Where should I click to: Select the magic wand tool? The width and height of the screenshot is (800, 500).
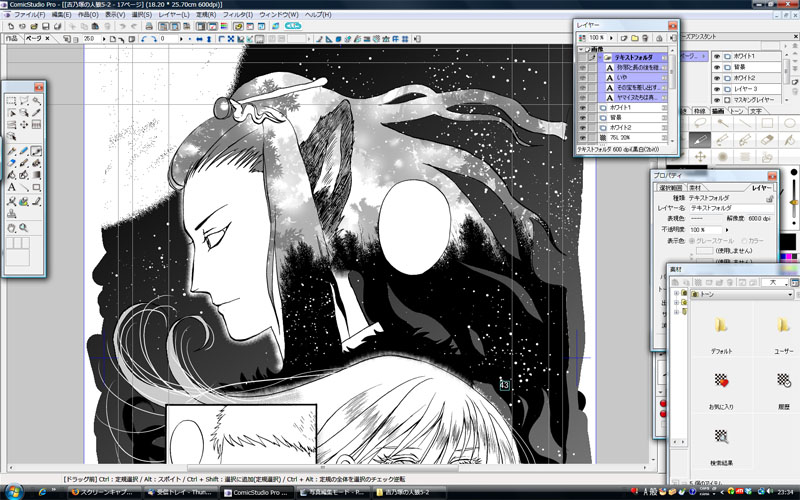[36, 101]
